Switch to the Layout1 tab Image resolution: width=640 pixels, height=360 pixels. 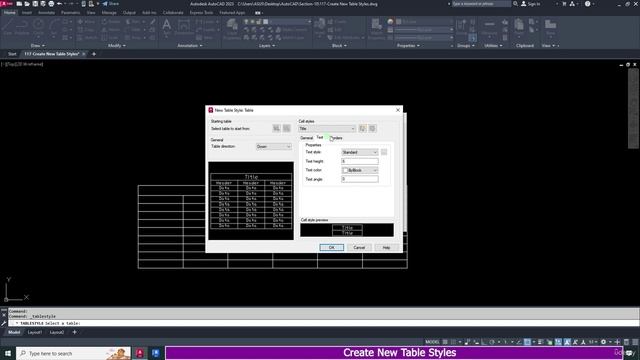coord(35,332)
